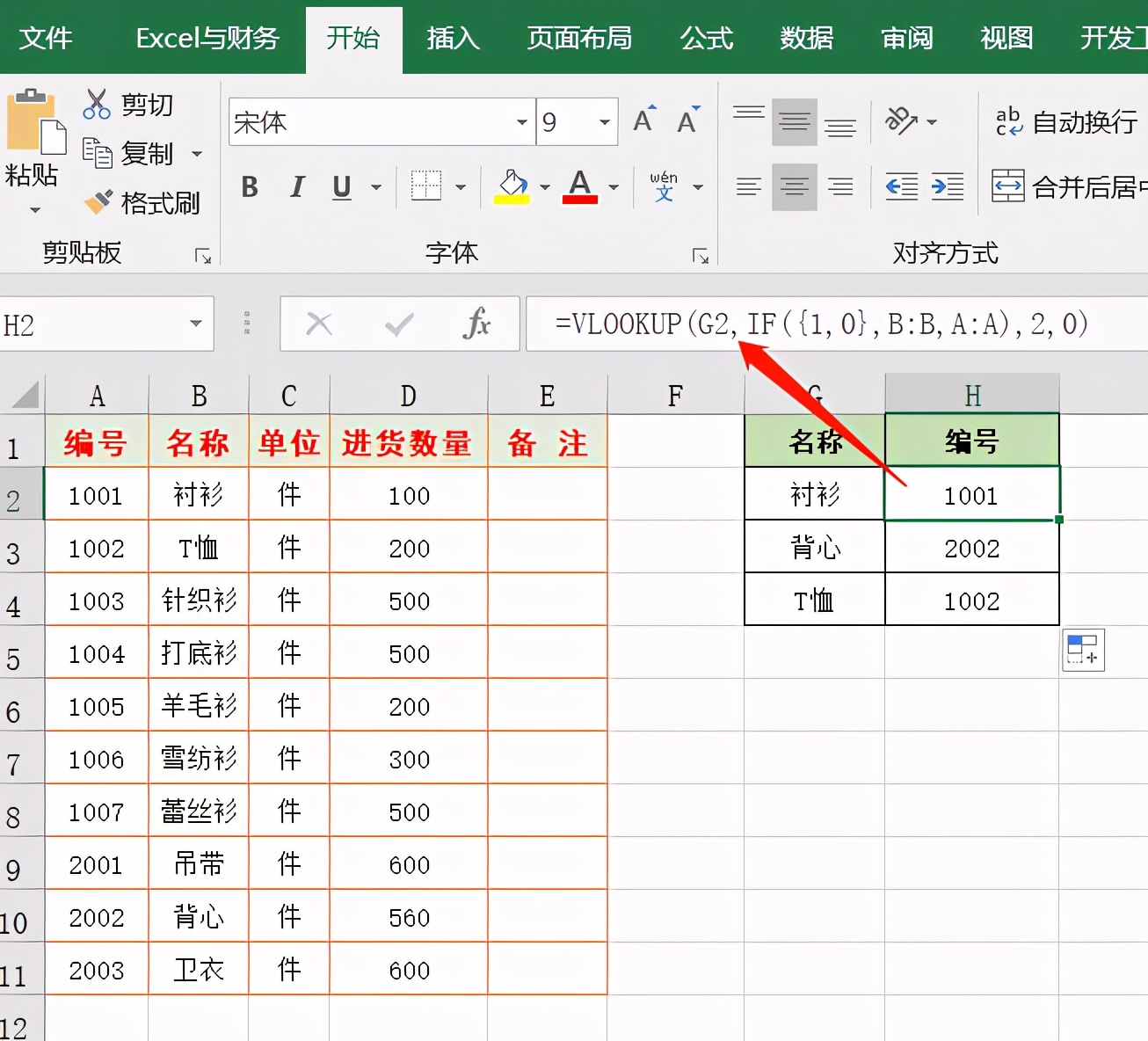Viewport: 1148px width, 1041px height.
Task: Switch to the 数据 Data tab
Action: click(x=807, y=38)
